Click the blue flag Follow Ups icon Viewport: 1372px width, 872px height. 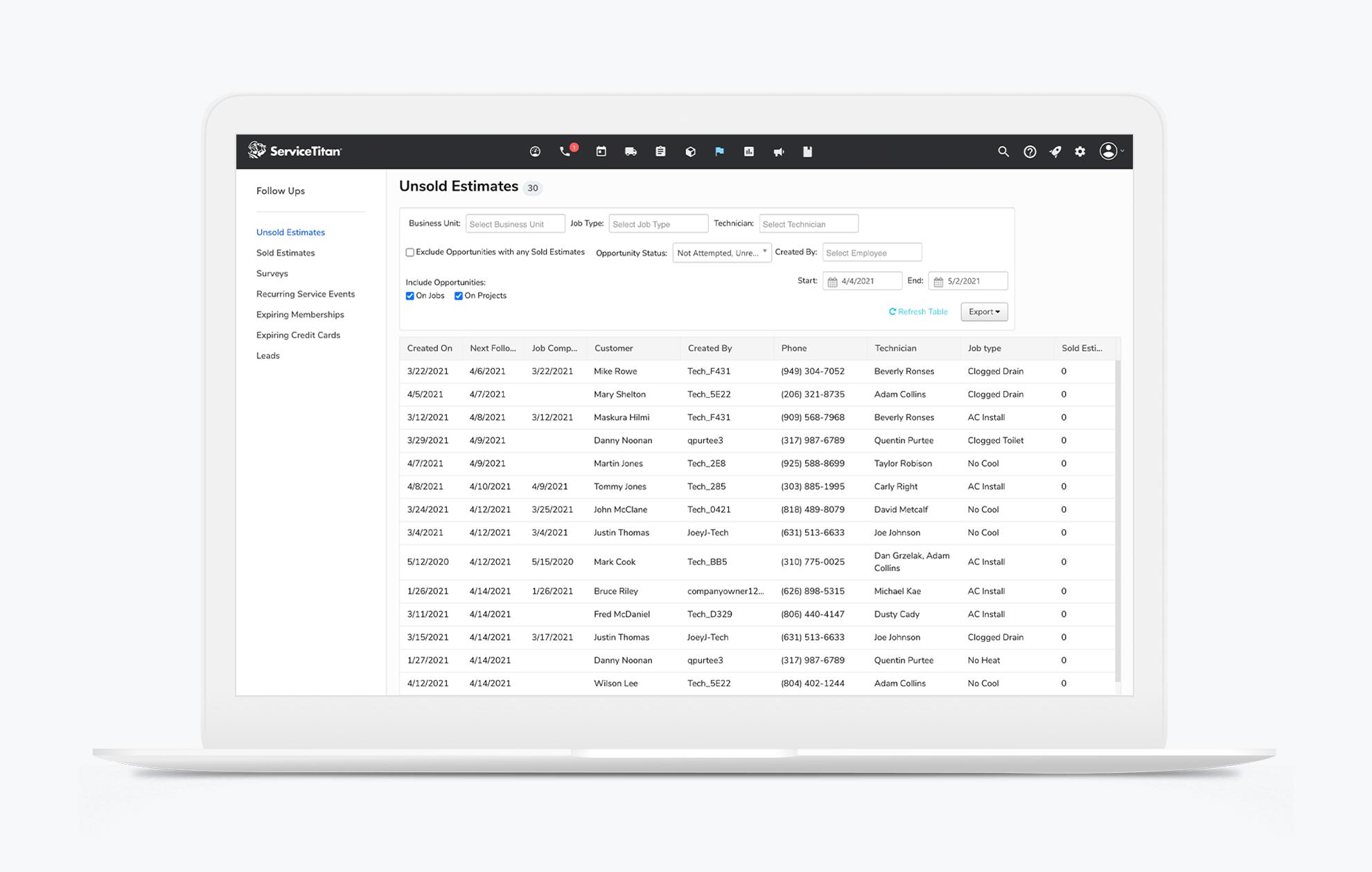click(x=719, y=151)
